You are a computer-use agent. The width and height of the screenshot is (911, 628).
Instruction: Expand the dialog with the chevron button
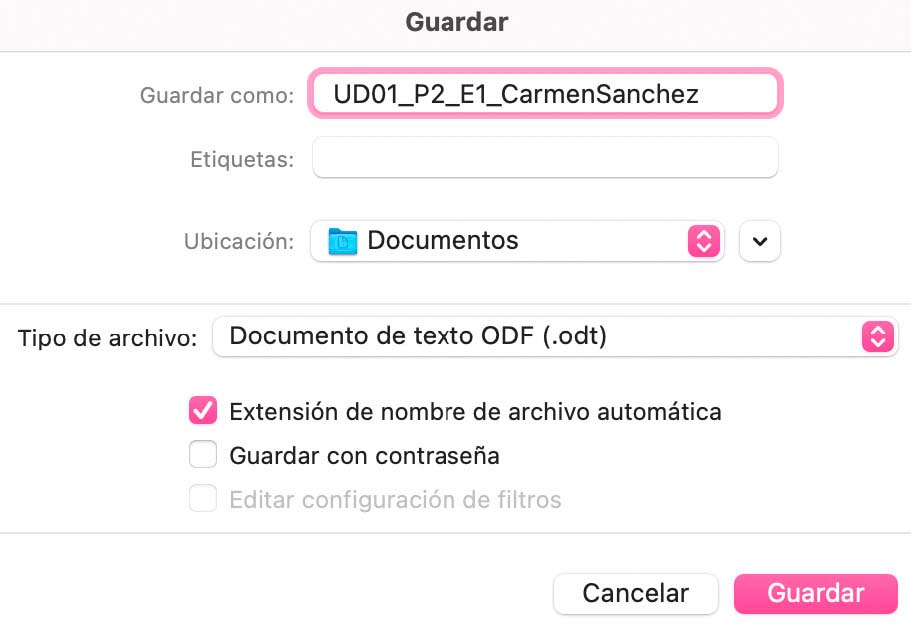(x=760, y=241)
